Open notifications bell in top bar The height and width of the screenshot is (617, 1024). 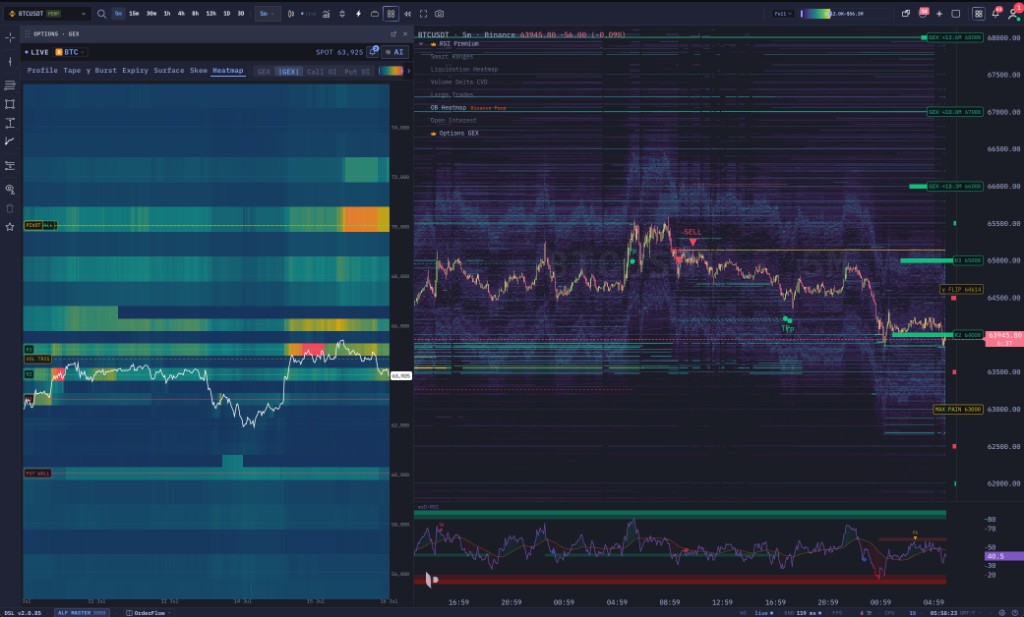pos(995,13)
